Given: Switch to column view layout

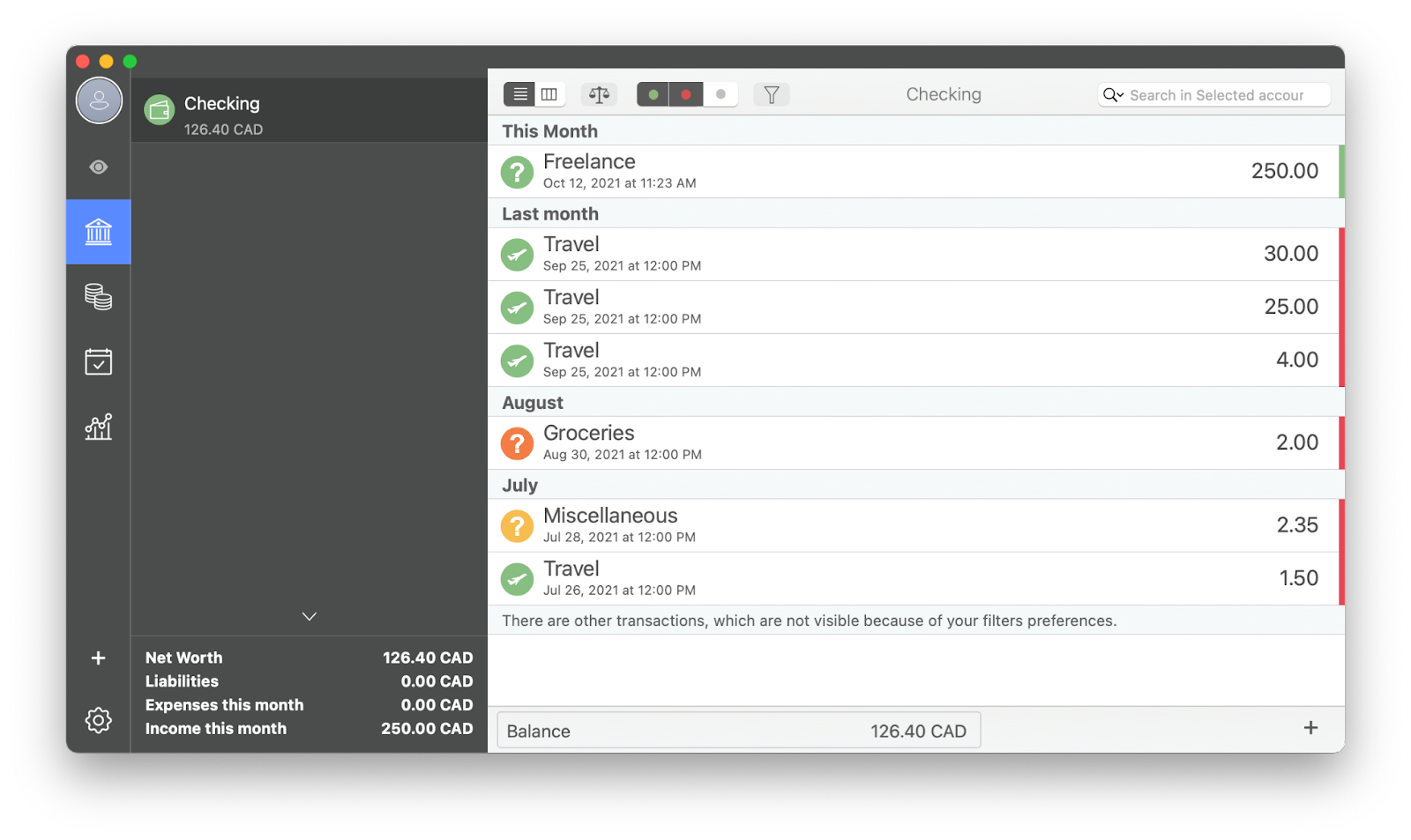Looking at the screenshot, I should 549,93.
